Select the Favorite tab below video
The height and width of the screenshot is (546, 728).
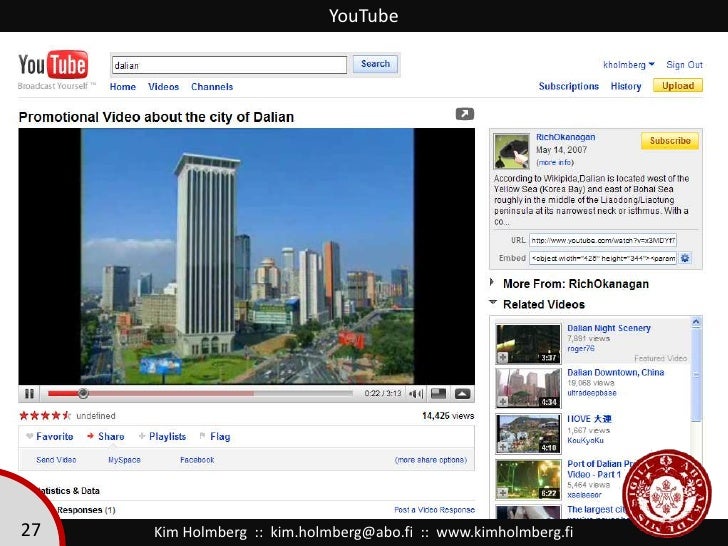point(50,436)
